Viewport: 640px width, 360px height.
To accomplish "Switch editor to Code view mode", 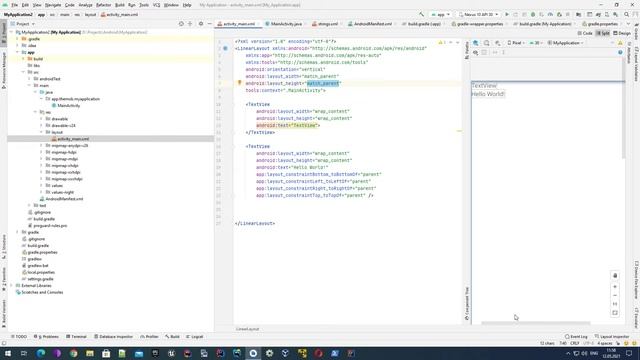I will point(585,33).
